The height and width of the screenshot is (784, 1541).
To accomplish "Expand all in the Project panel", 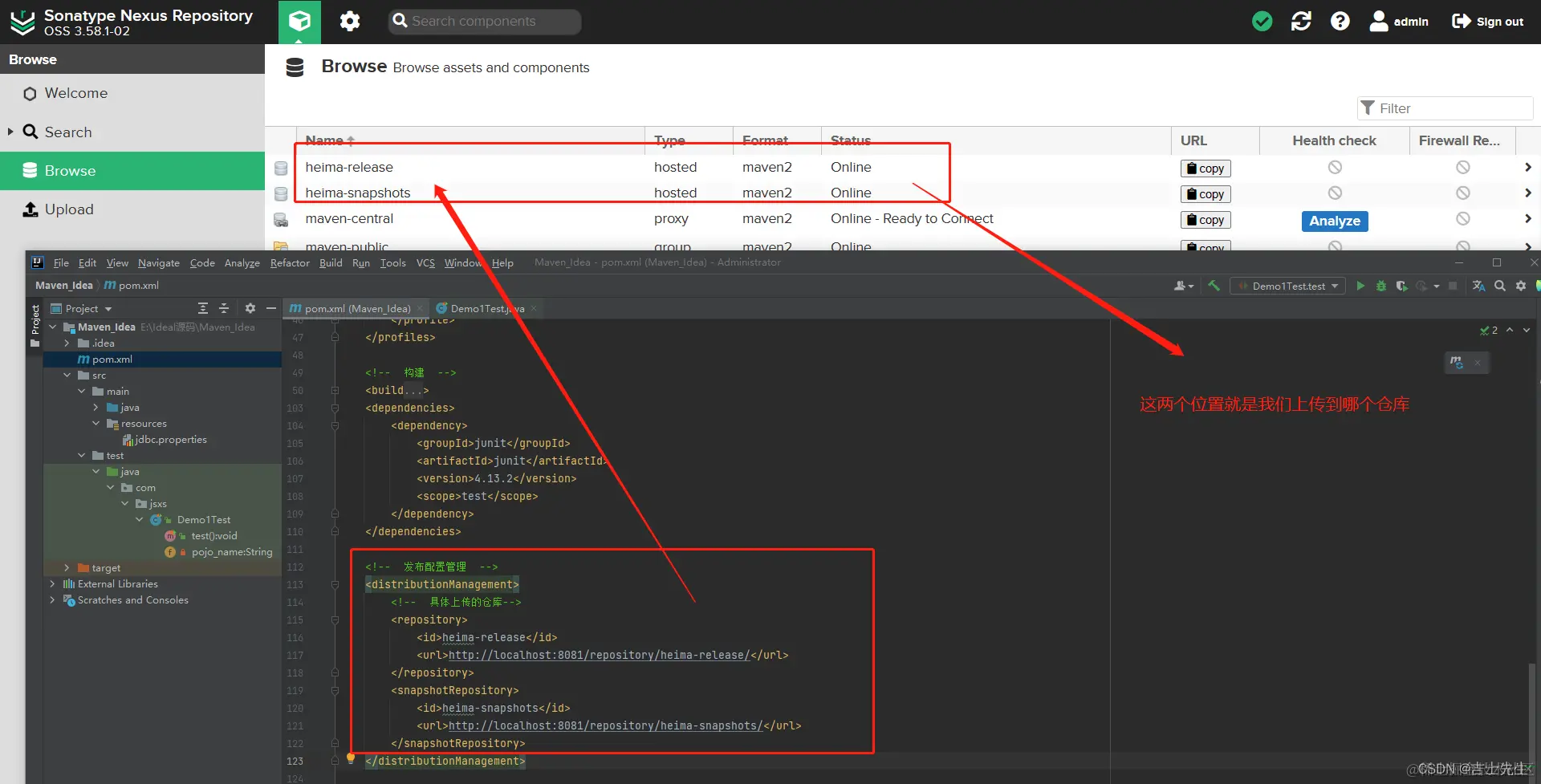I will point(203,308).
